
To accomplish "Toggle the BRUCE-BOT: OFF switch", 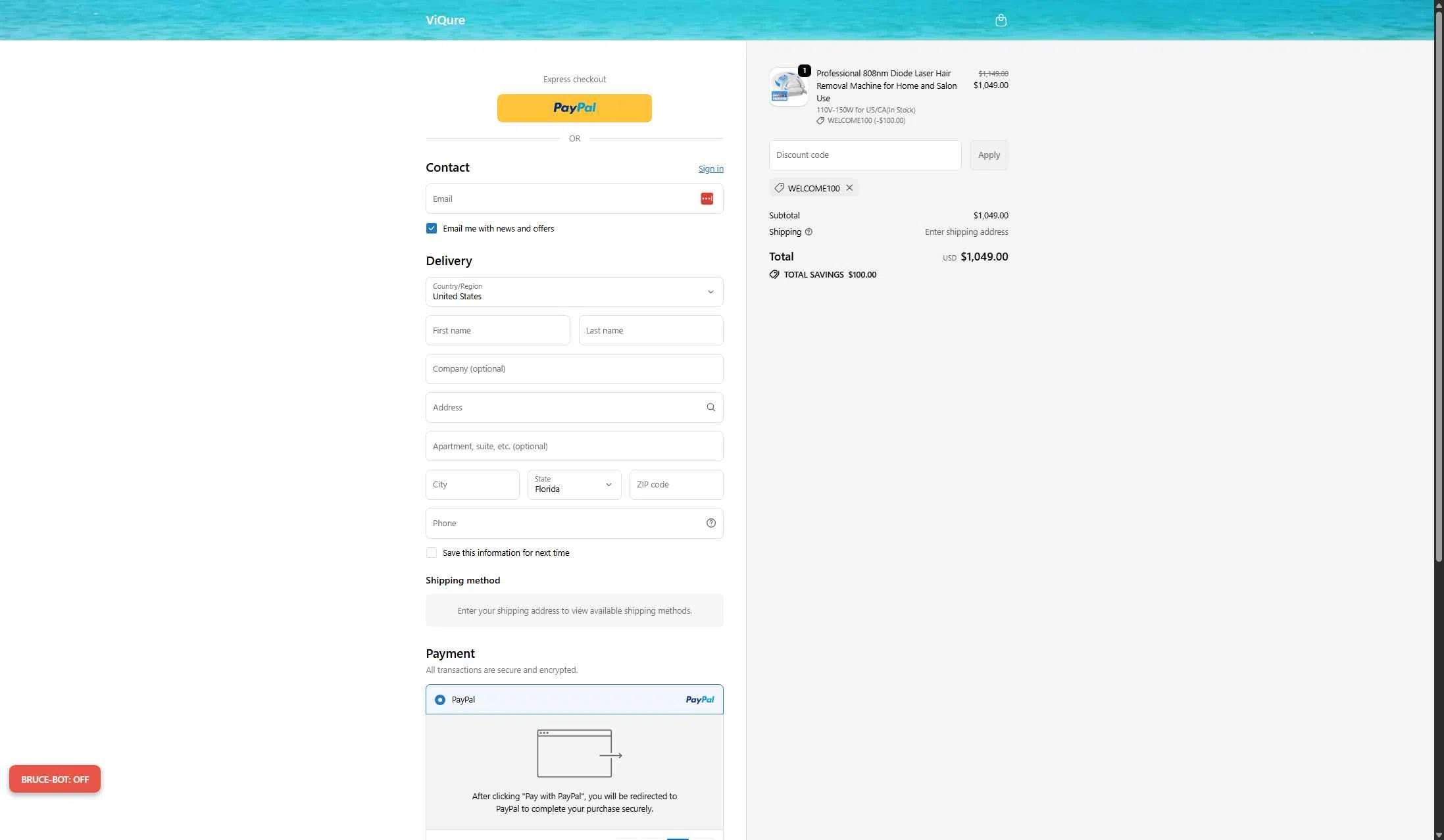I will tap(55, 779).
